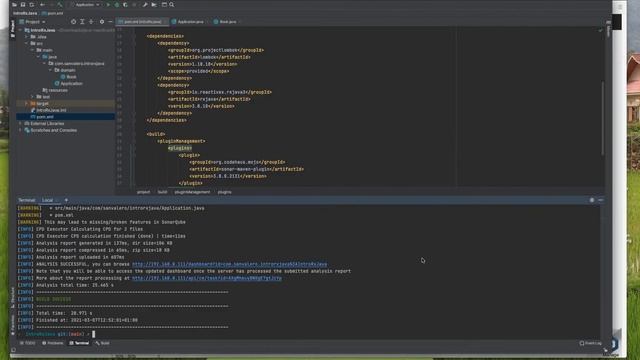
Task: Open the Project view selector dropdown
Action: coord(33,22)
